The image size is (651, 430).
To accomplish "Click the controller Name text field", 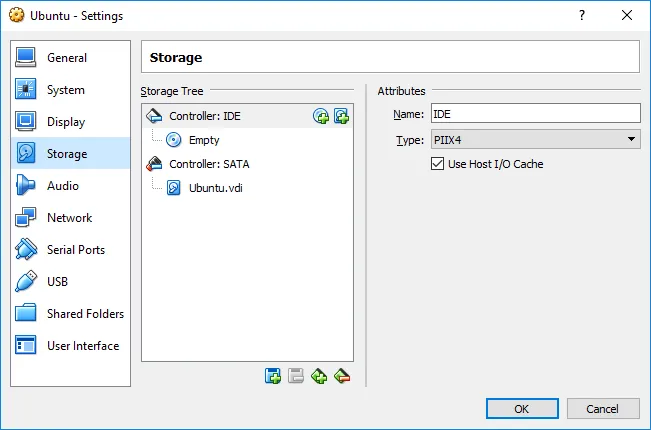I will 535,114.
